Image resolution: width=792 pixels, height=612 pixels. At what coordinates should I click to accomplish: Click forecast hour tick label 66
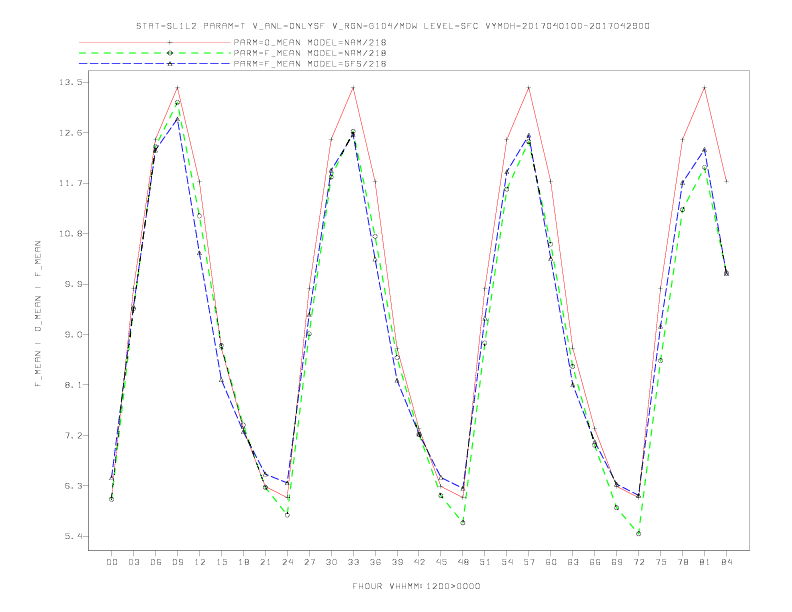(595, 562)
